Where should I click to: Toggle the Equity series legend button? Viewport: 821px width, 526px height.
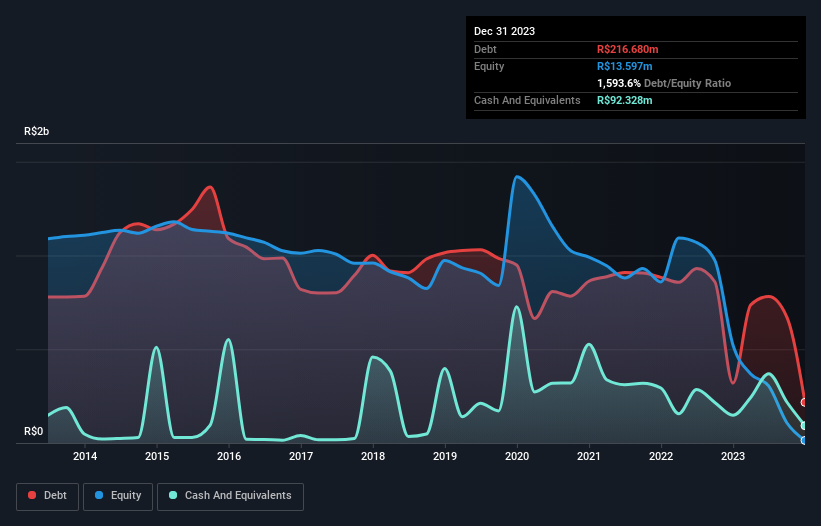(118, 496)
